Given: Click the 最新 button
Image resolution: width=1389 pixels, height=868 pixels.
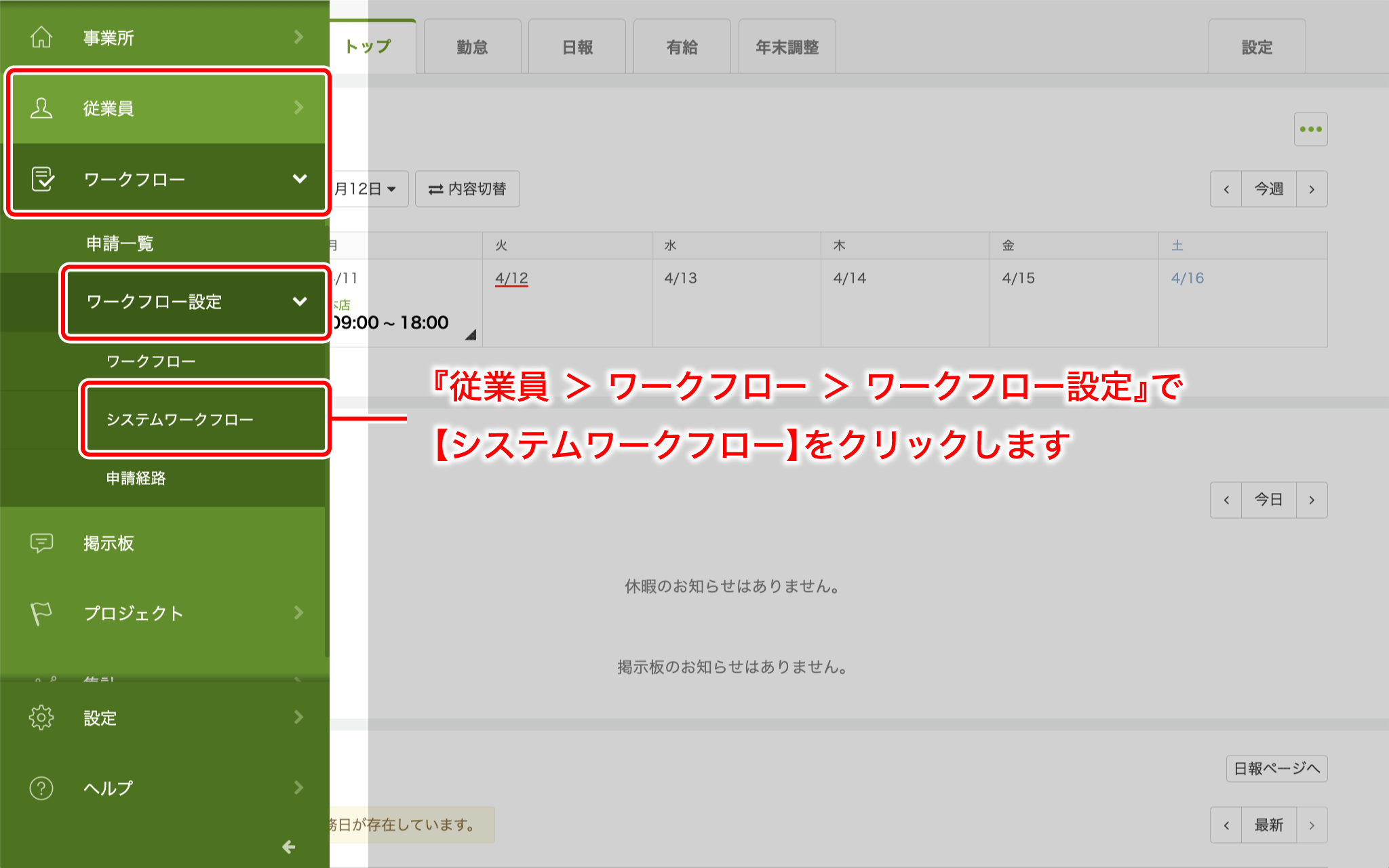Looking at the screenshot, I should [1268, 825].
